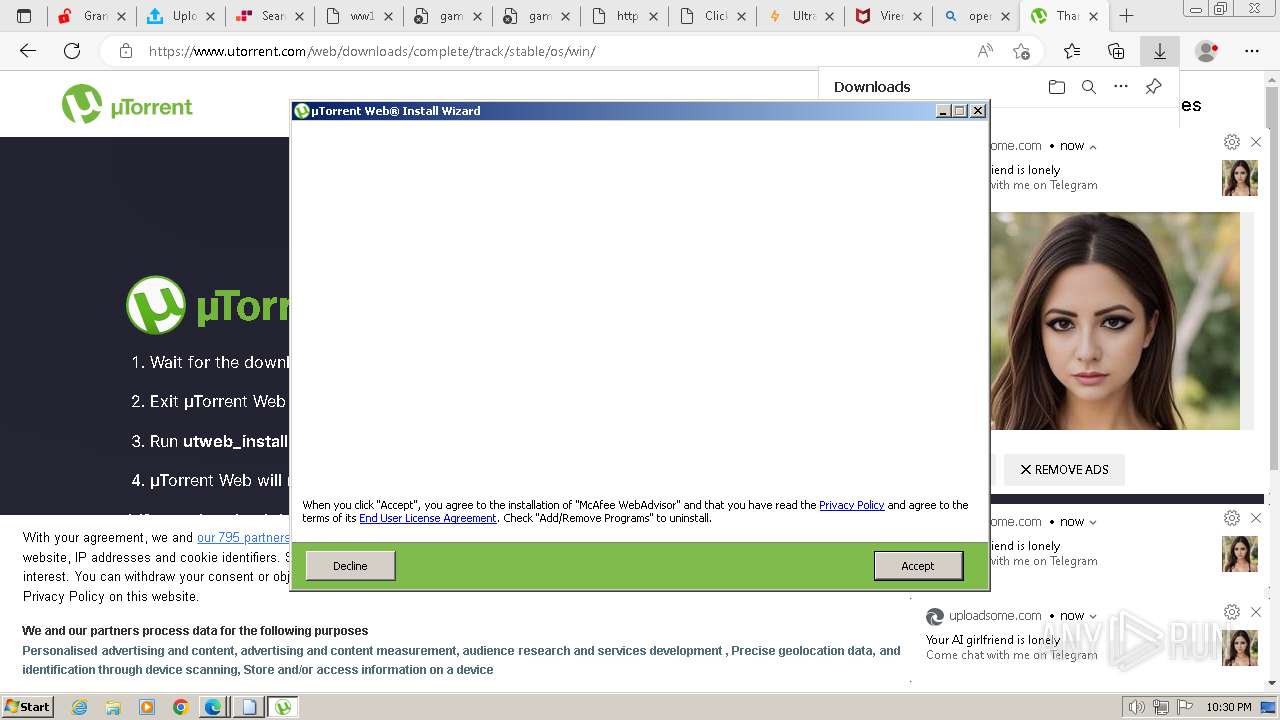The image size is (1280, 720).
Task: Refresh the current page
Action: pos(72,51)
